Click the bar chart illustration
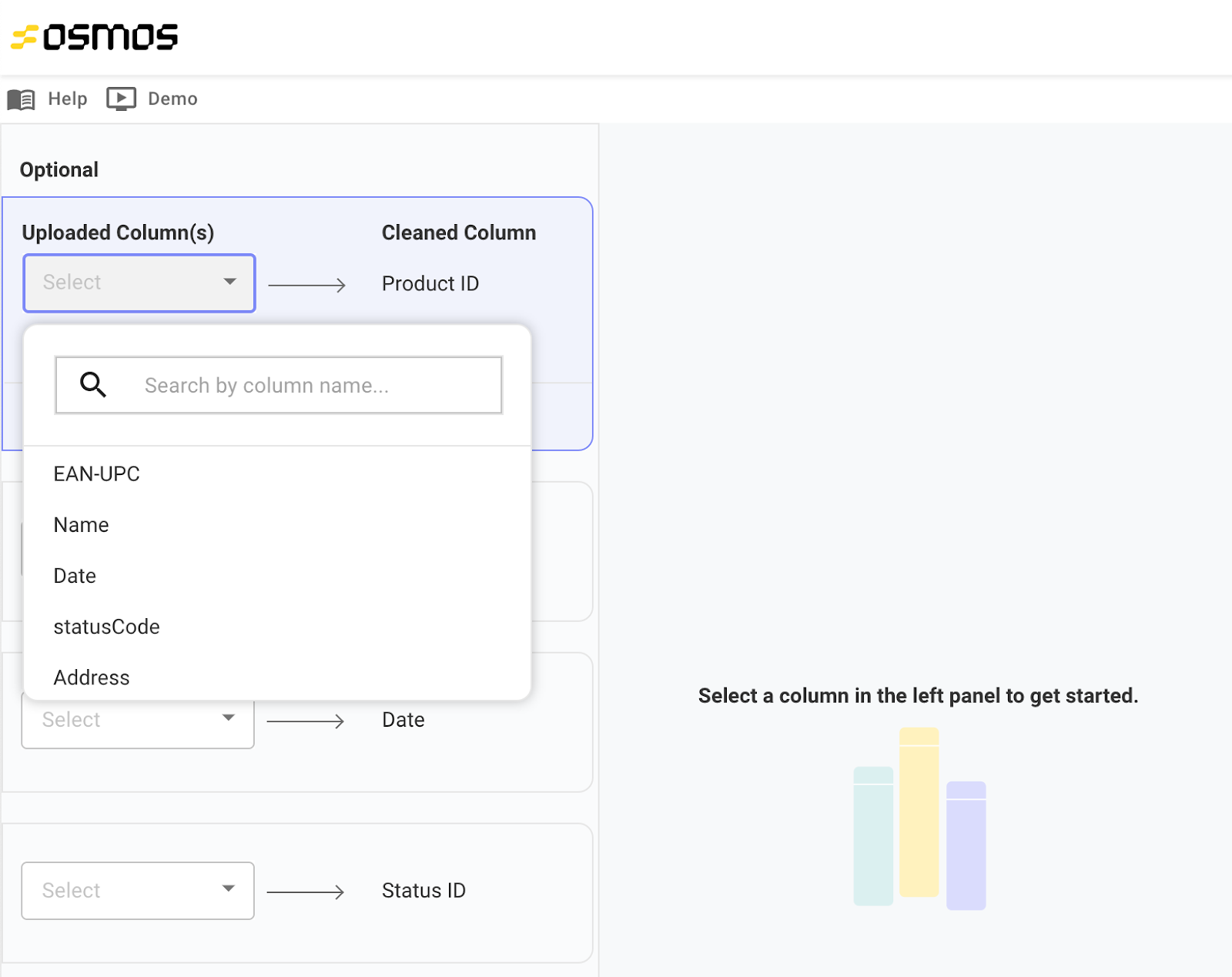Image resolution: width=1232 pixels, height=977 pixels. click(919, 818)
